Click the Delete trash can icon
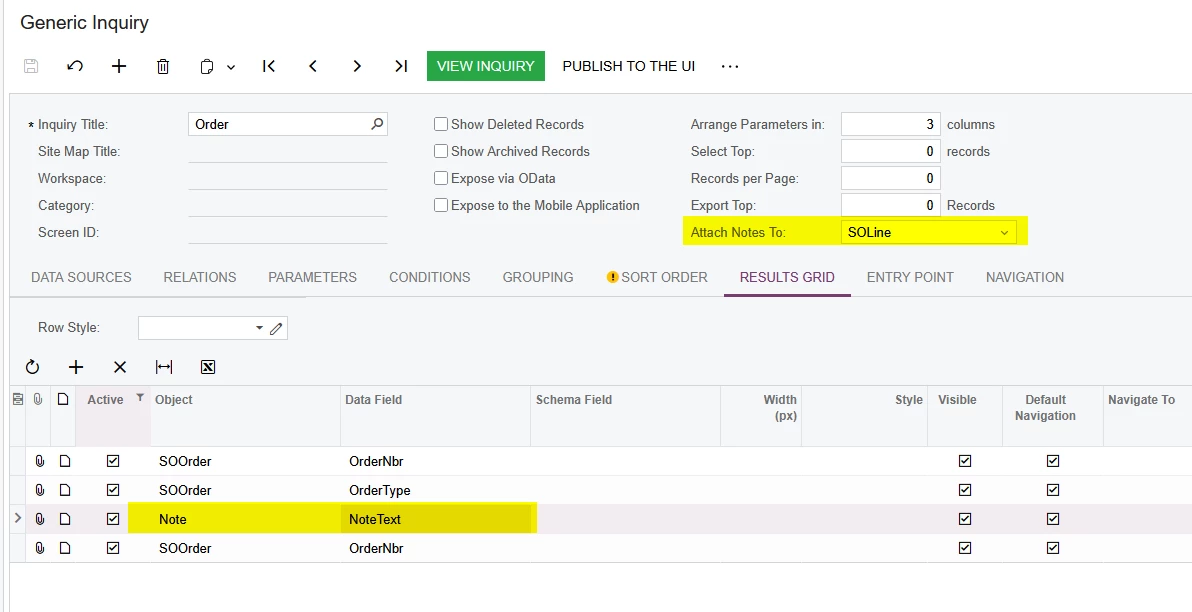 tap(163, 66)
